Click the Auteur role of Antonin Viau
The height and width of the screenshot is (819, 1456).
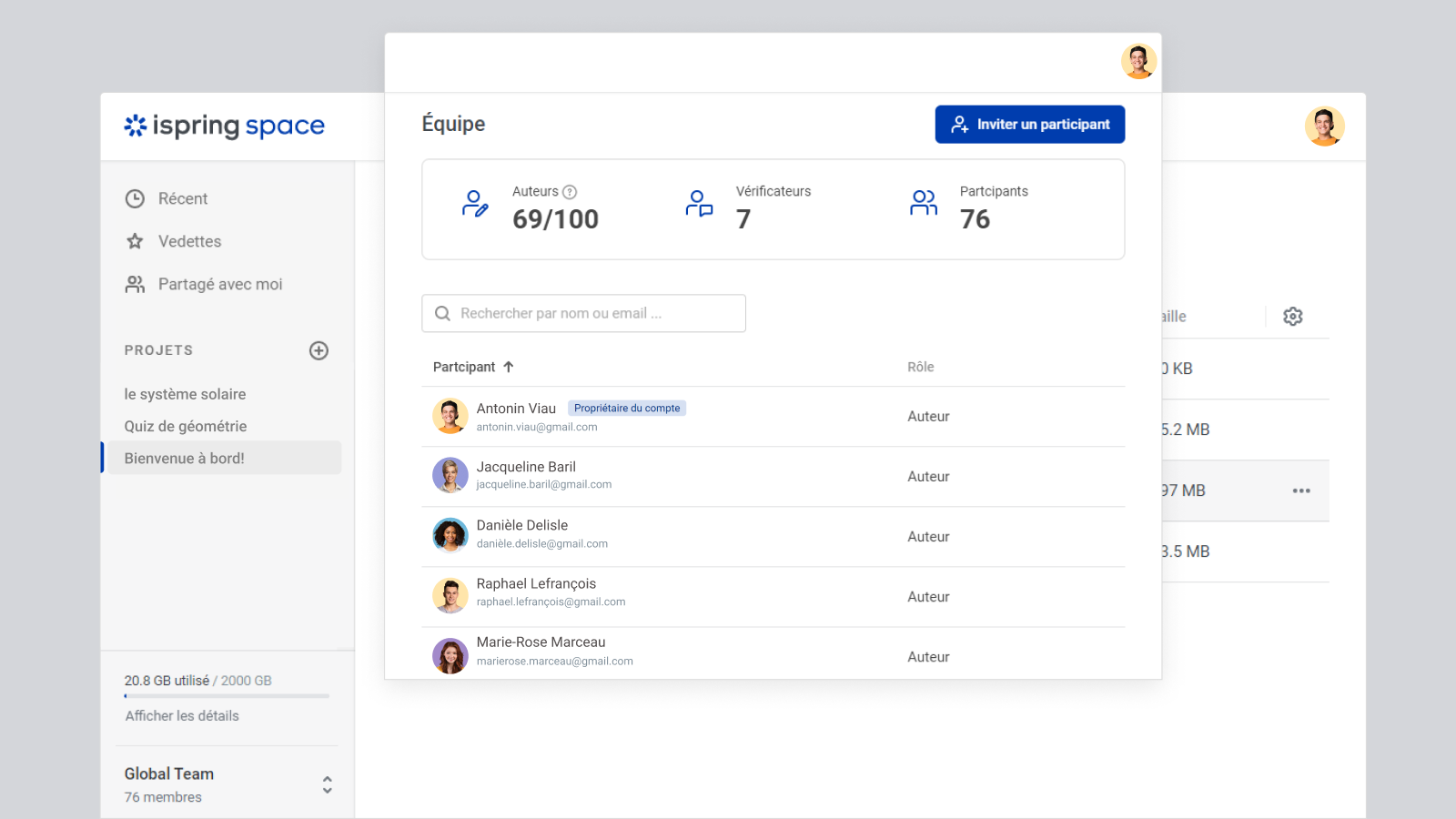pos(928,417)
